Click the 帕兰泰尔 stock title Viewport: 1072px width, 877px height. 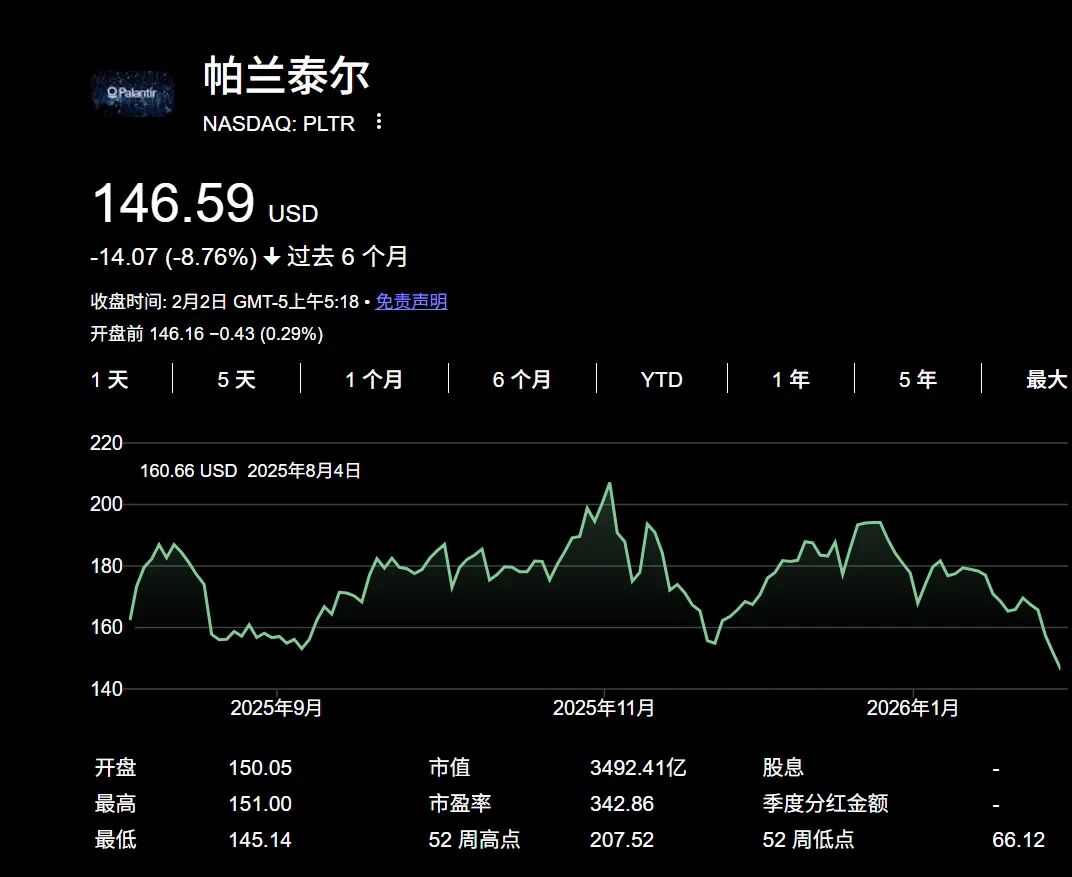tap(286, 76)
